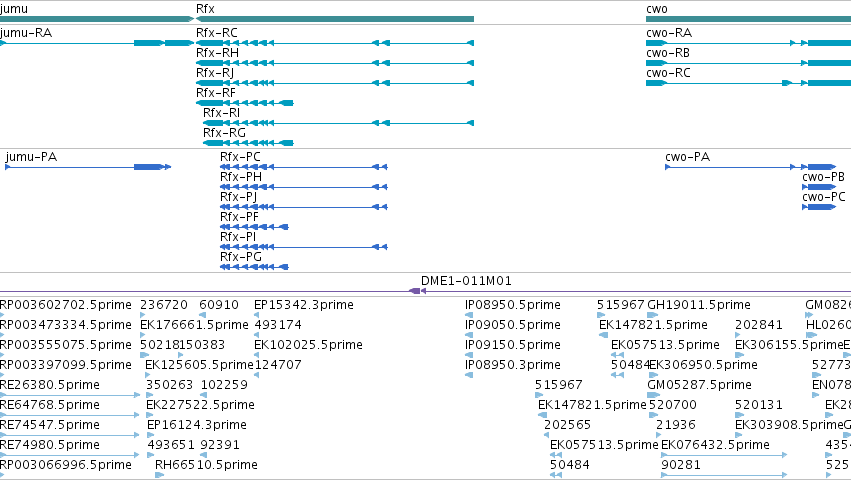
Task: Open the GH19011.5prime EST label
Action: coord(699,305)
